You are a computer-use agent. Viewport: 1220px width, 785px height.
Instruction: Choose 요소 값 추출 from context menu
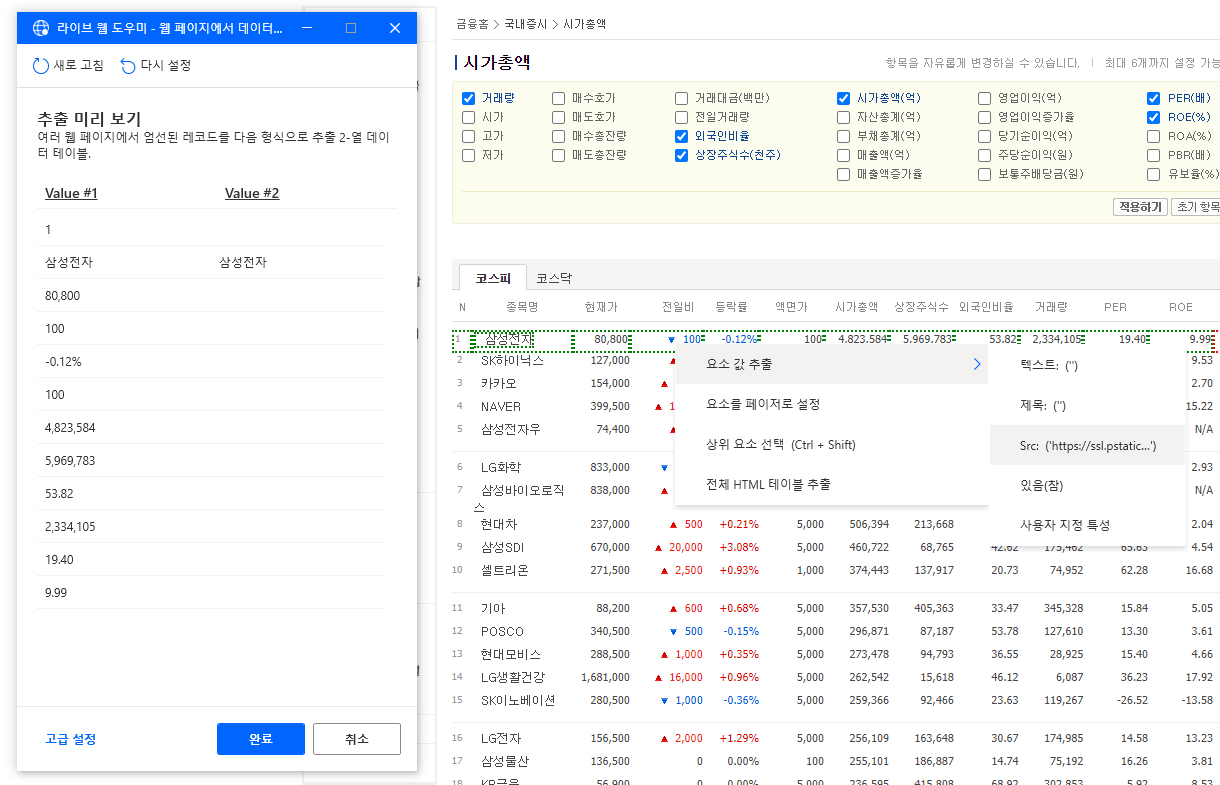831,365
